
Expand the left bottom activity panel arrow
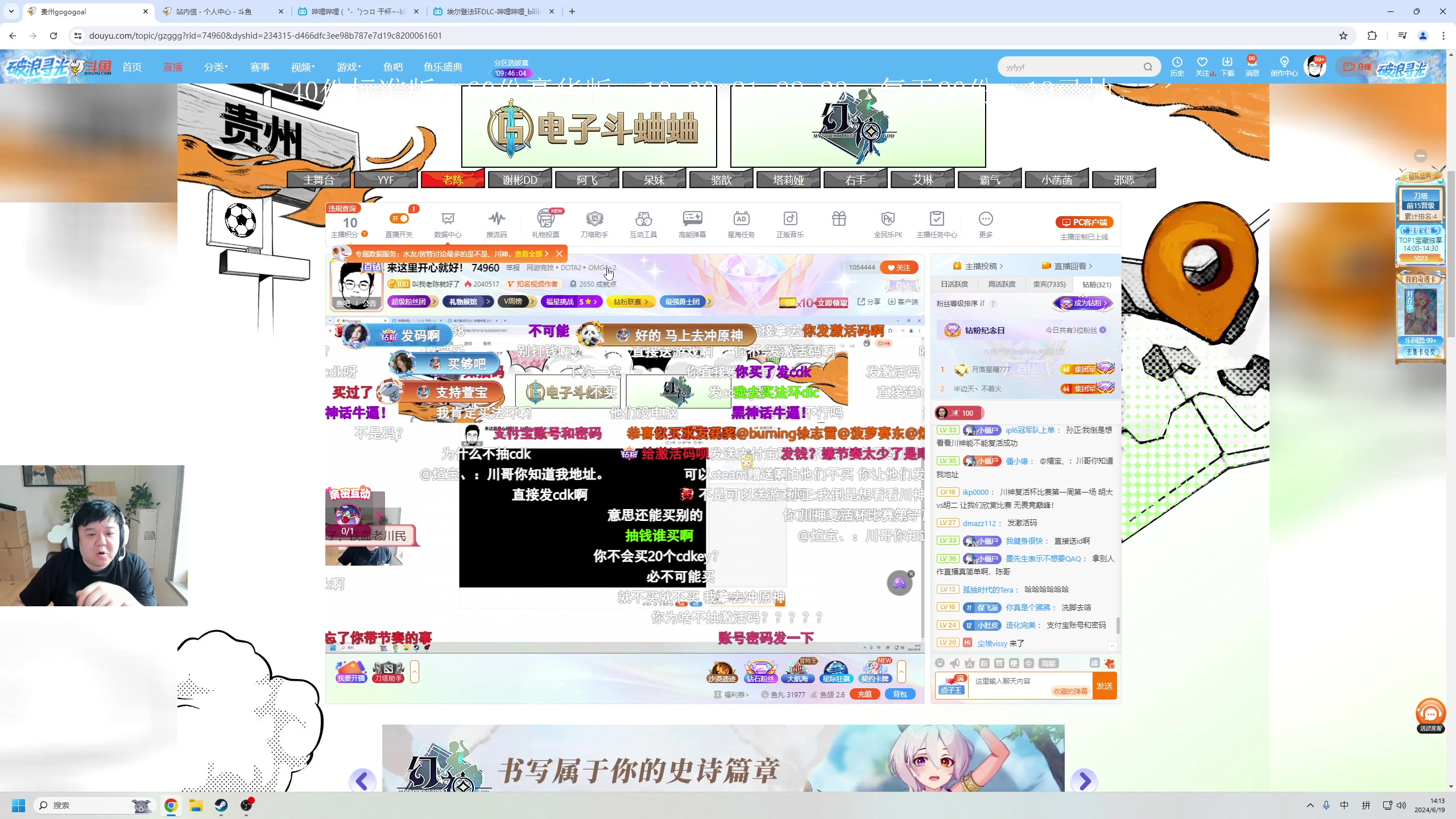(415, 672)
